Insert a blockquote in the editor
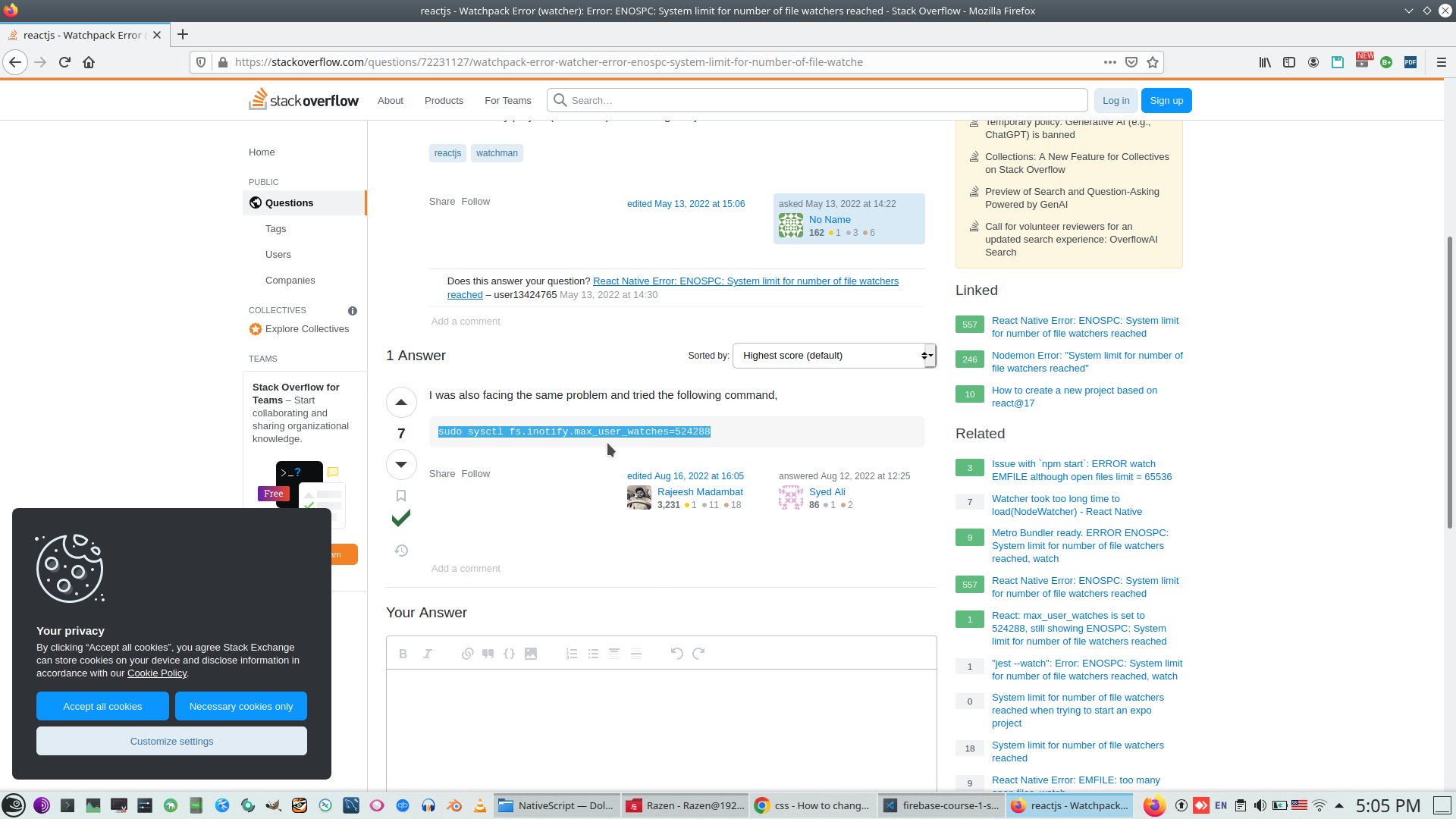1456x819 pixels. (x=488, y=654)
